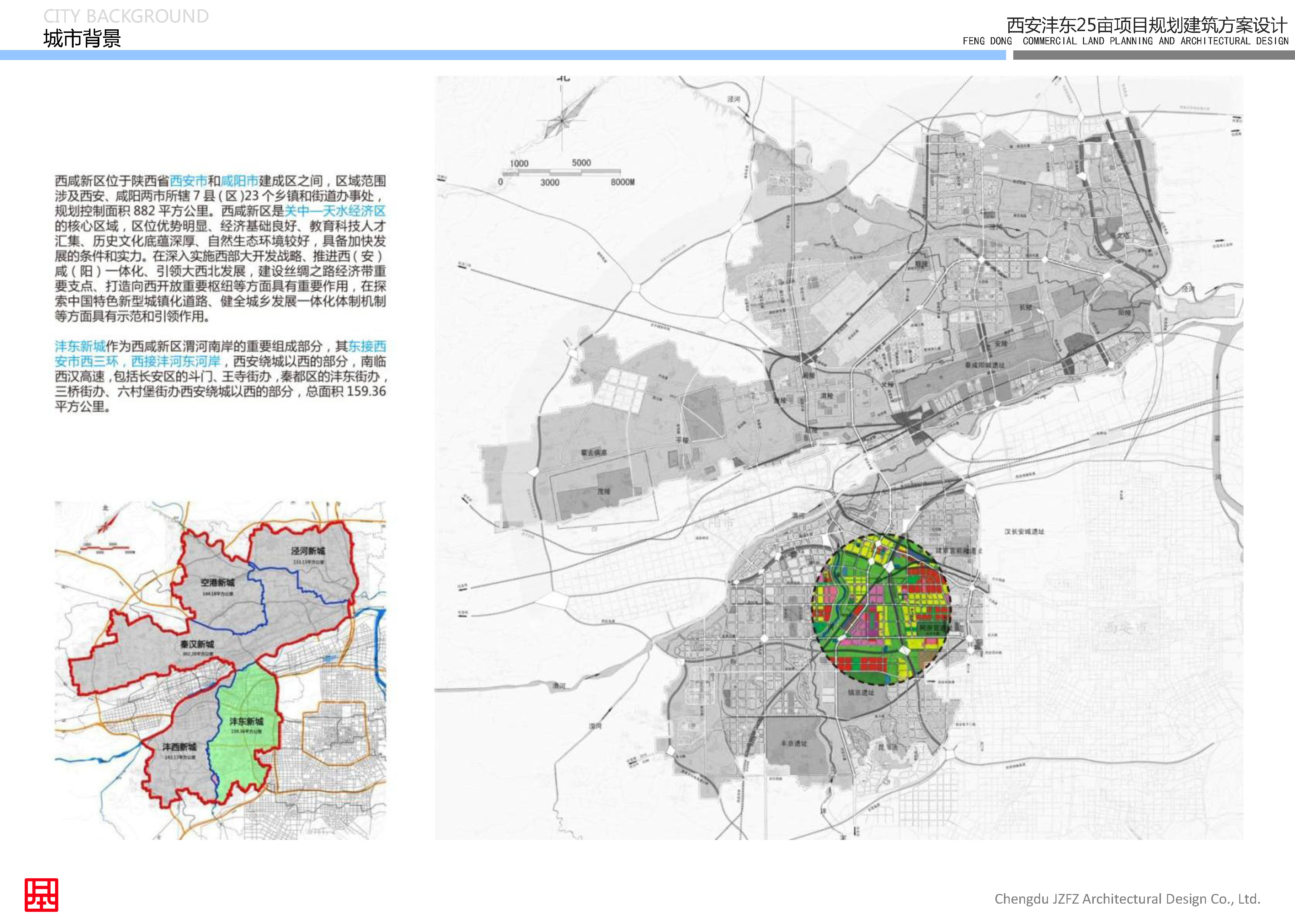Click the title '西安沣东25亩项目规划建筑方案设计'
This screenshot has height=924, width=1295.
click(1147, 25)
